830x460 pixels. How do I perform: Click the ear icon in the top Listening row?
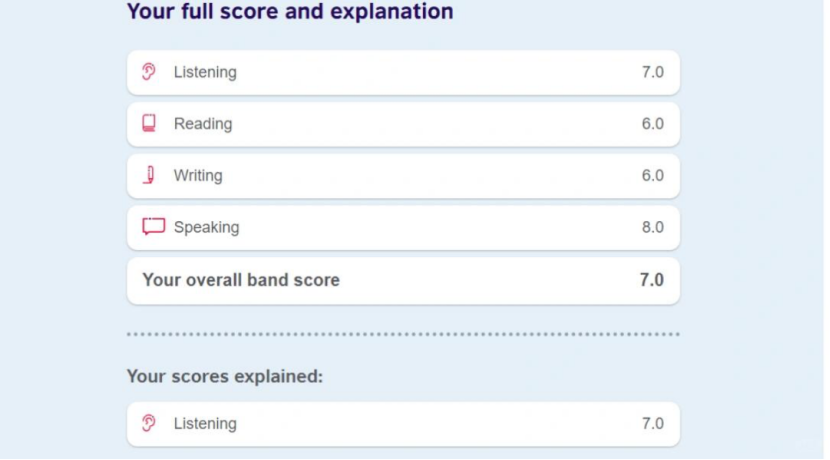[x=149, y=72]
